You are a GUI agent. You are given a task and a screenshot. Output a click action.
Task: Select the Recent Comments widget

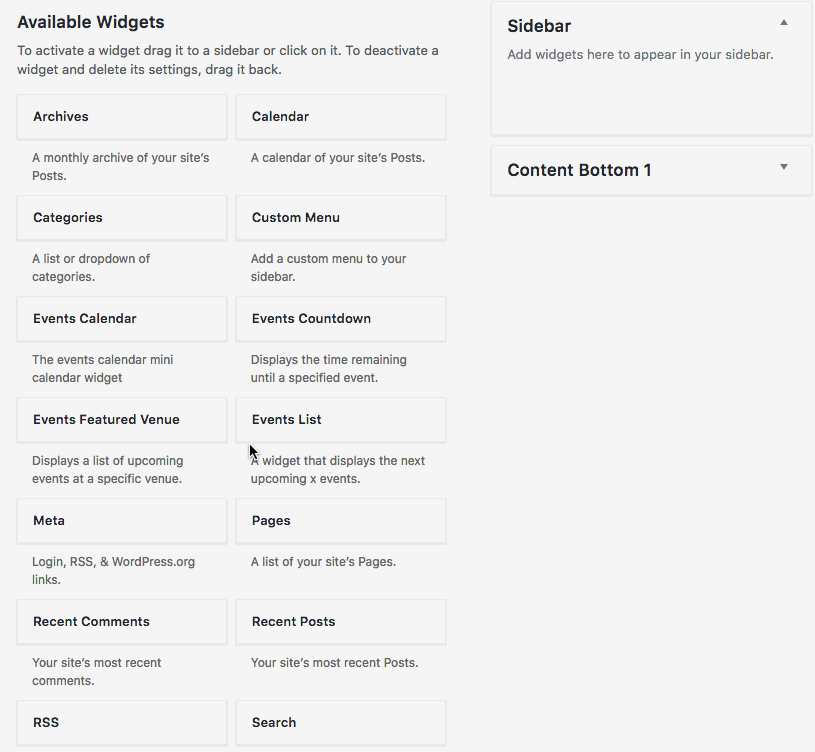[x=121, y=621]
